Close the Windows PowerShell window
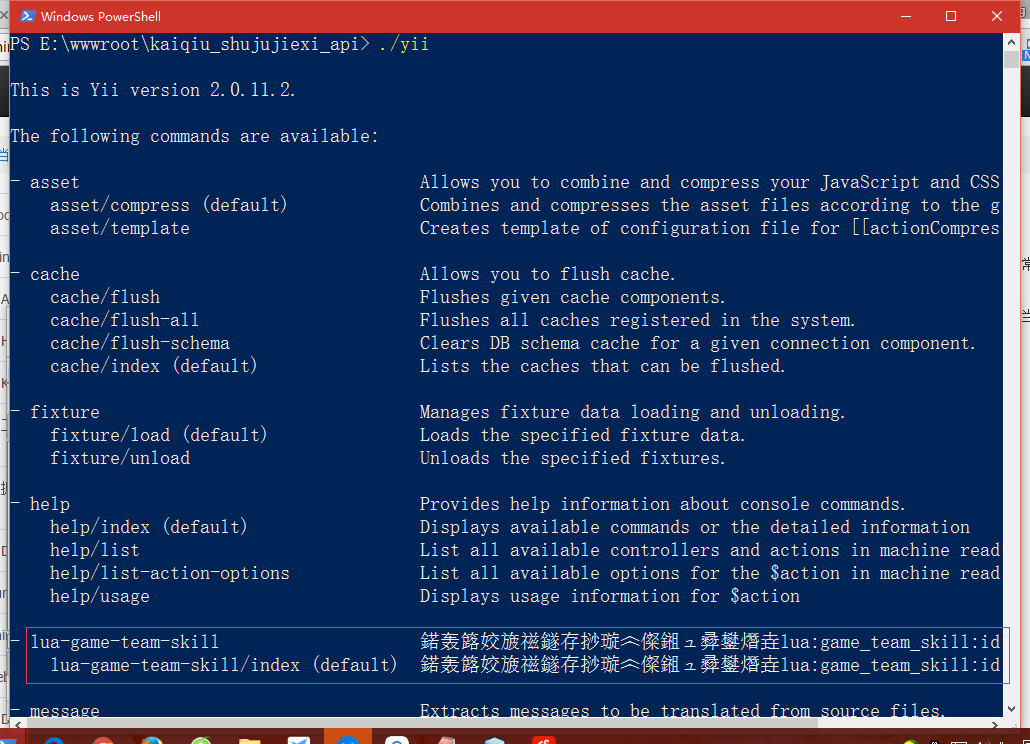Screen dimensions: 1030x744 [x=997, y=16]
